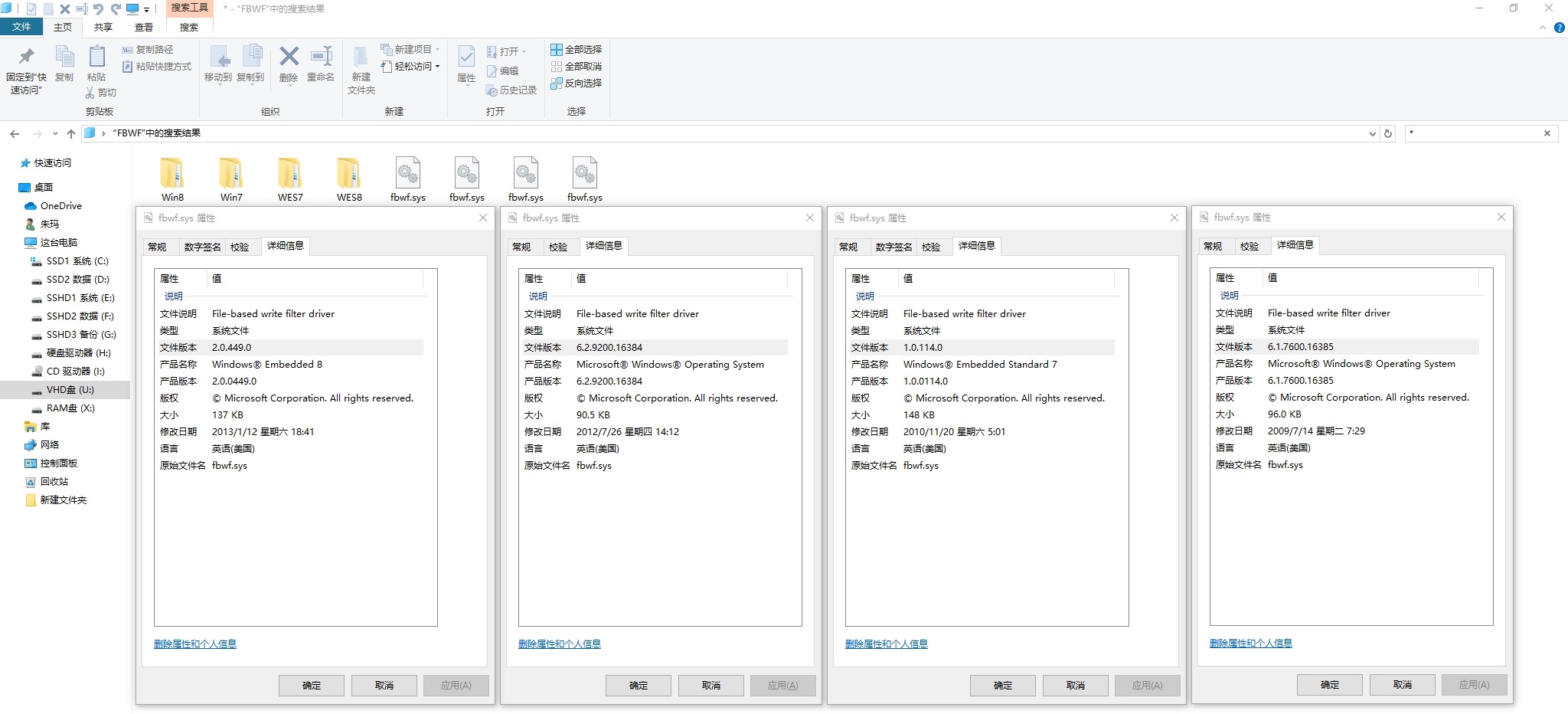Image resolution: width=1568 pixels, height=714 pixels.
Task: Open the Win7 folder
Action: [231, 179]
